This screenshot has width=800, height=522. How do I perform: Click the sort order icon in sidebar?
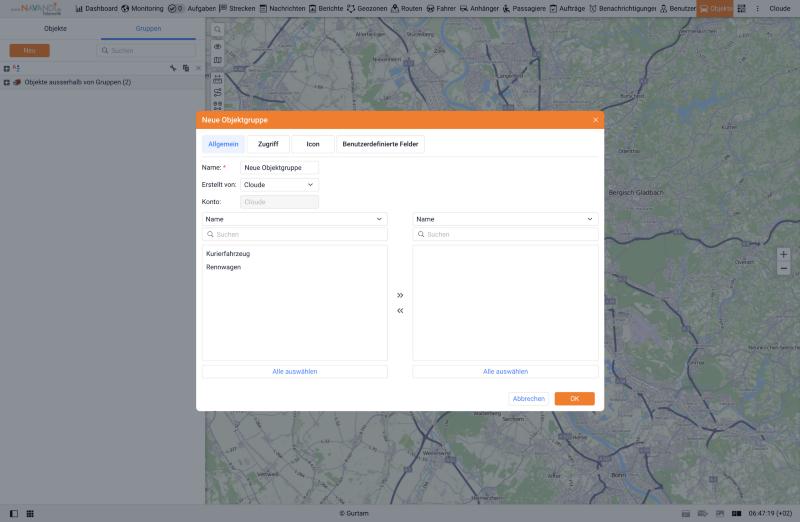coord(16,68)
